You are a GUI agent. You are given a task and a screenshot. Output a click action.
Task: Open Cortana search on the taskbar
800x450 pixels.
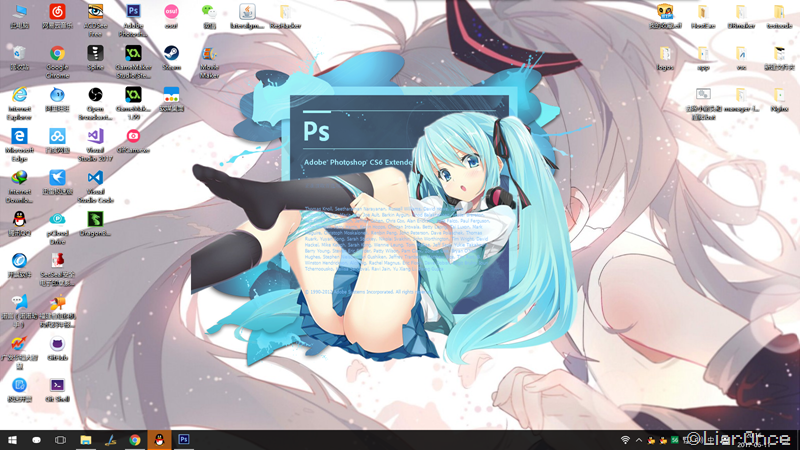click(36, 440)
